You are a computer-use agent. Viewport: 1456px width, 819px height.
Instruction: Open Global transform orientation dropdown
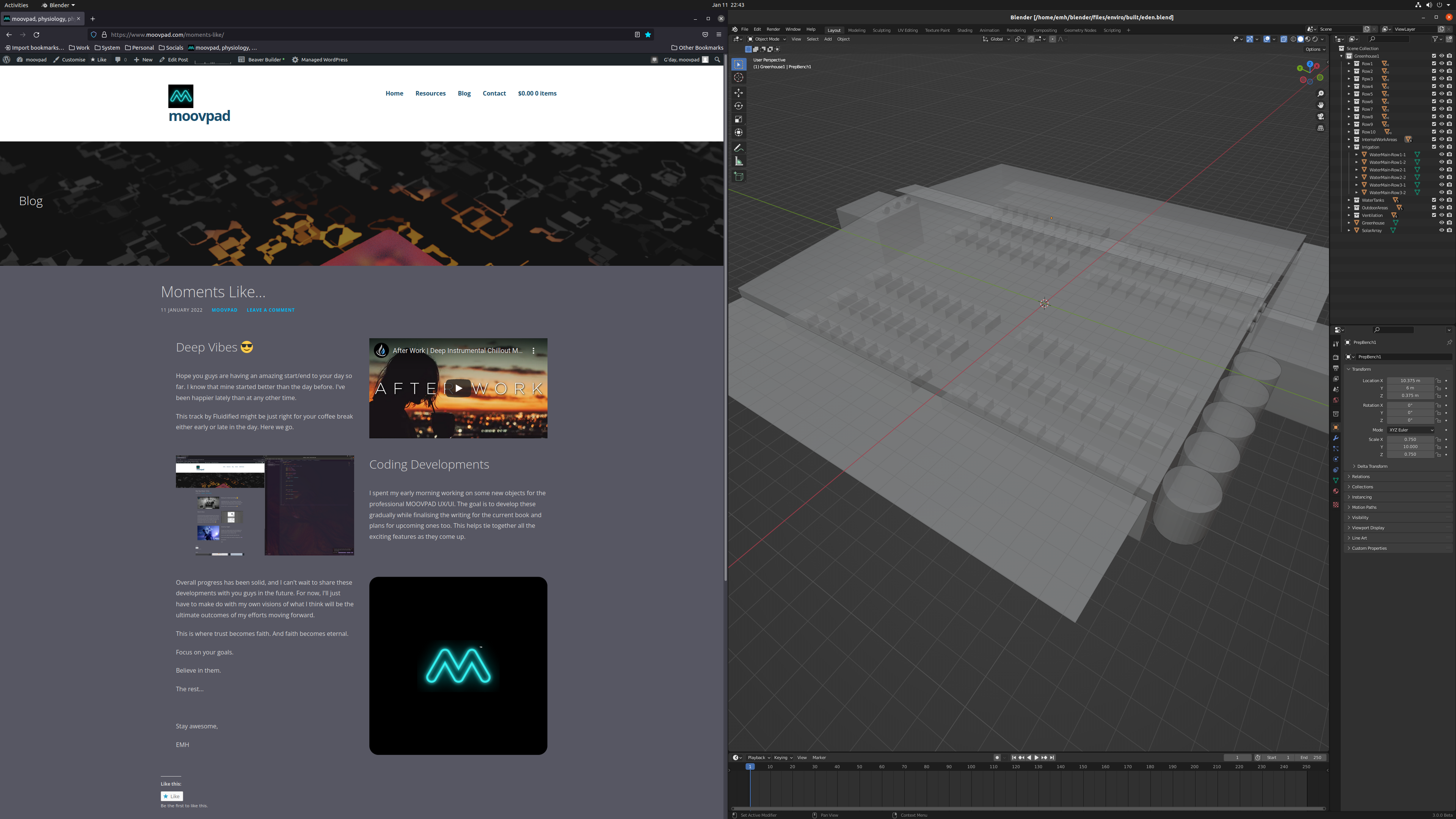[x=996, y=39]
